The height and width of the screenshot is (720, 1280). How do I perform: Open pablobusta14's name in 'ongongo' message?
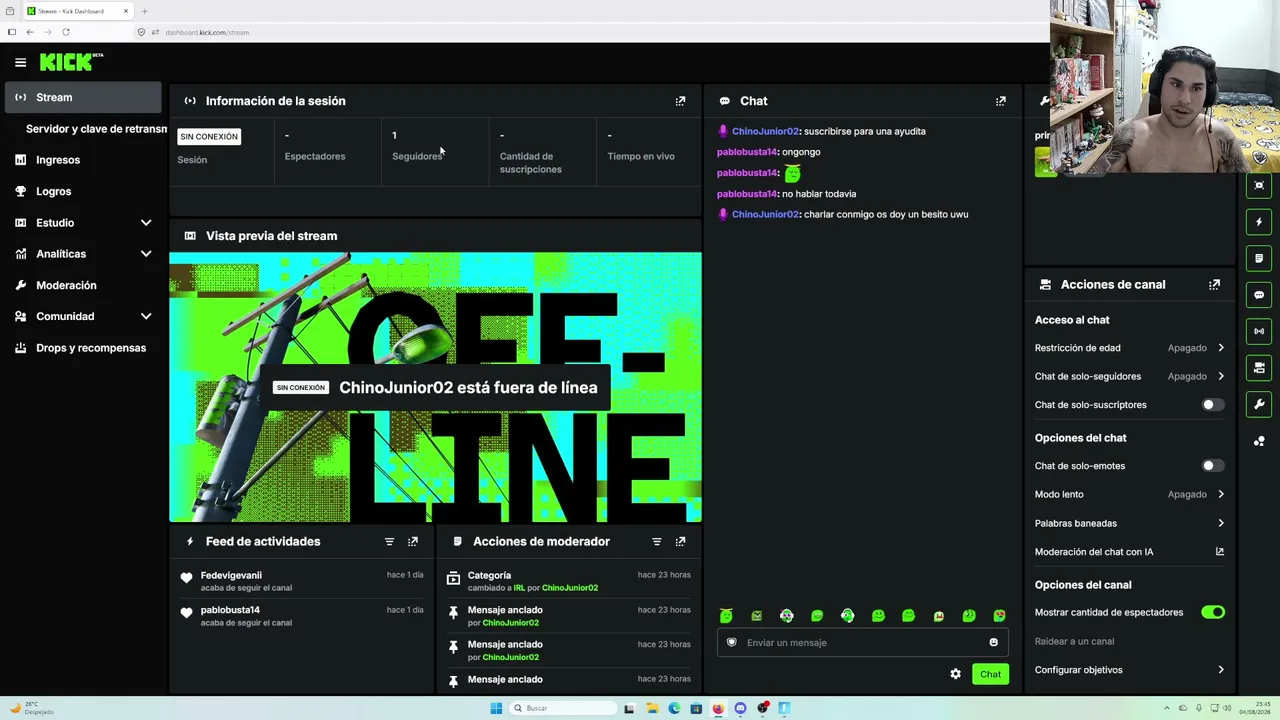coord(747,152)
